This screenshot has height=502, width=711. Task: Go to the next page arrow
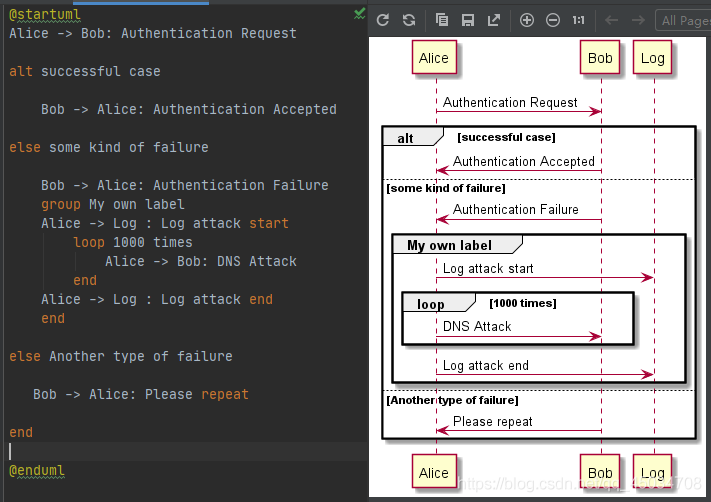click(x=638, y=20)
